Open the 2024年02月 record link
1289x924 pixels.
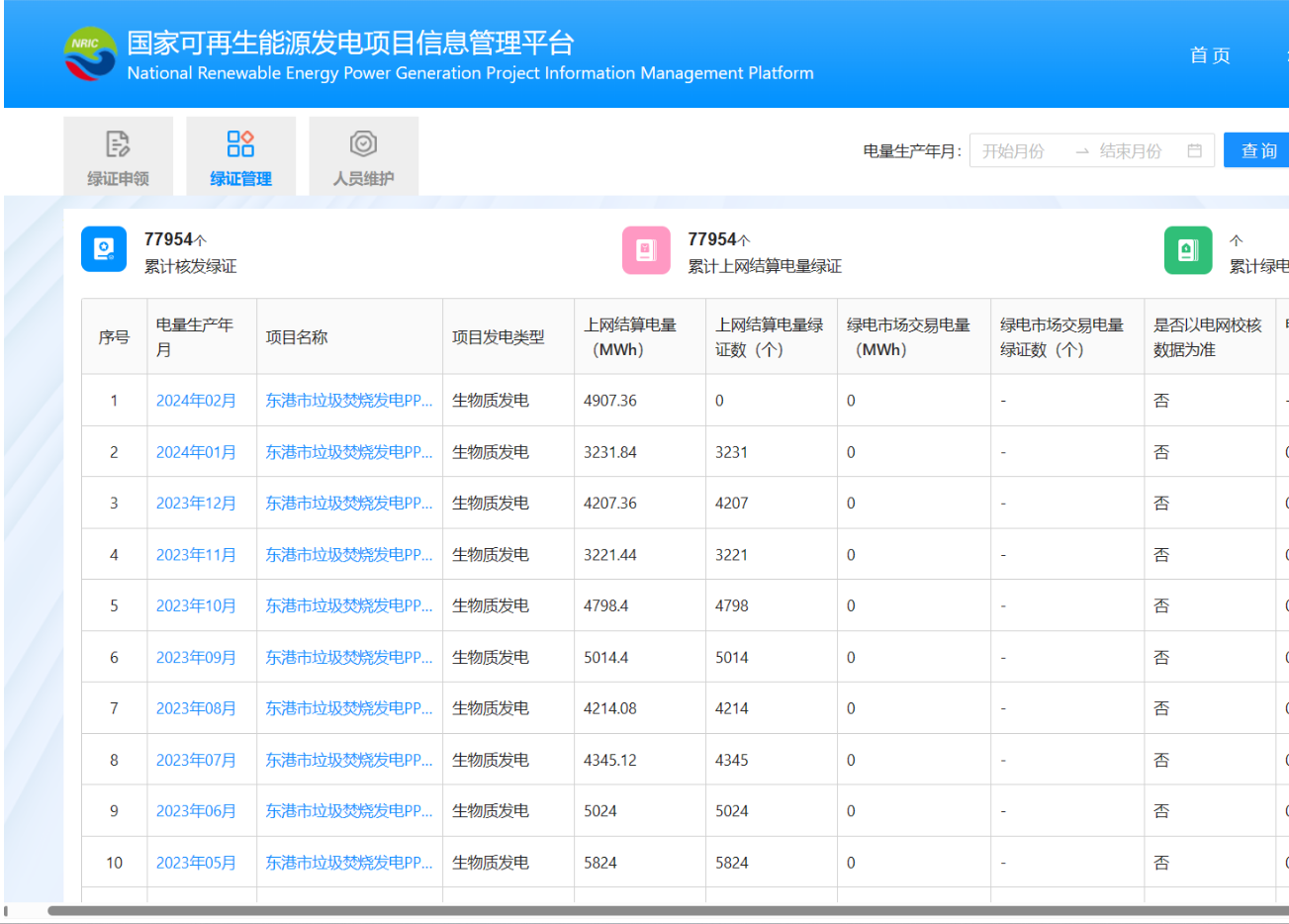pos(196,401)
